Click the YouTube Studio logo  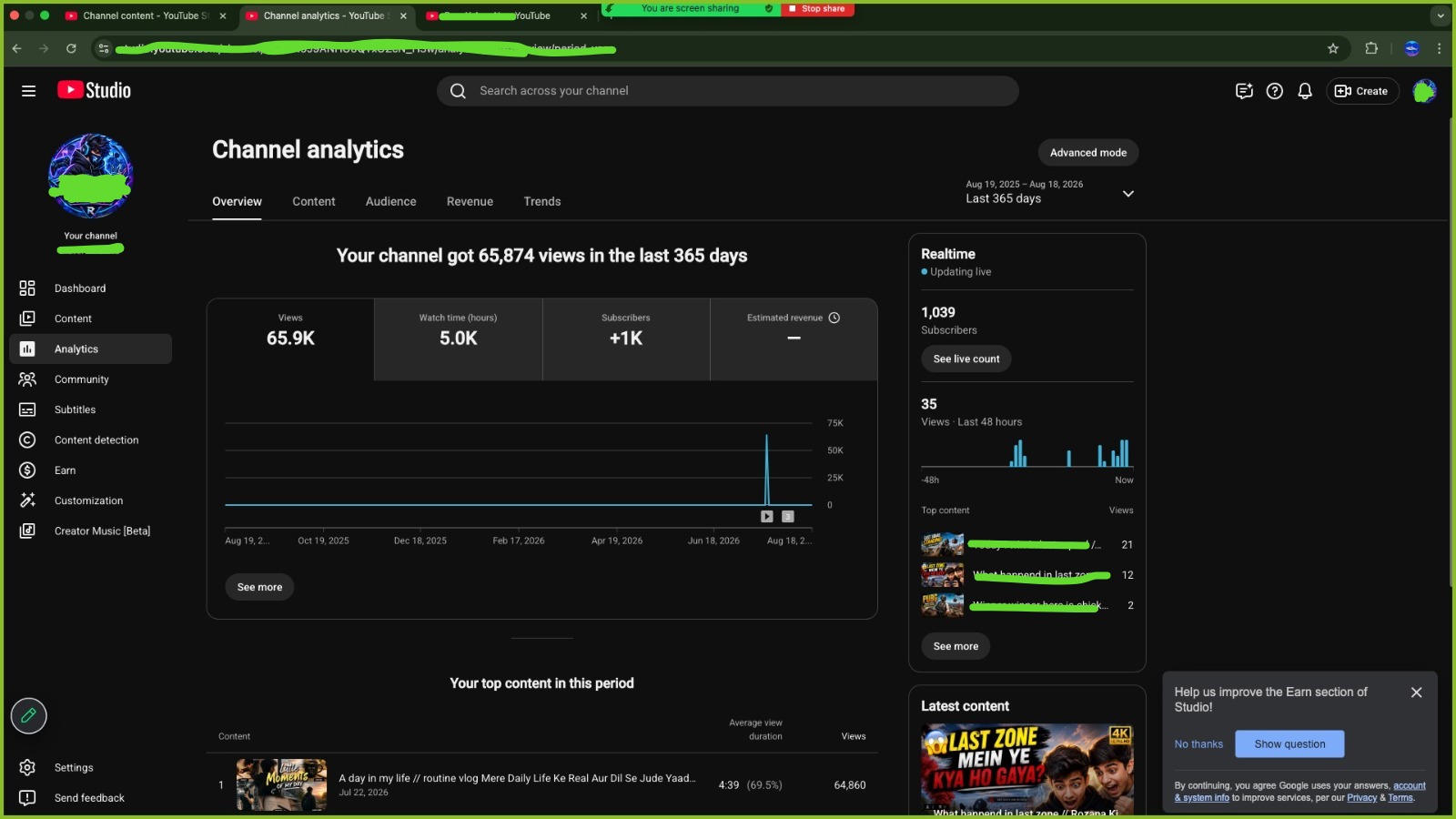pos(95,90)
